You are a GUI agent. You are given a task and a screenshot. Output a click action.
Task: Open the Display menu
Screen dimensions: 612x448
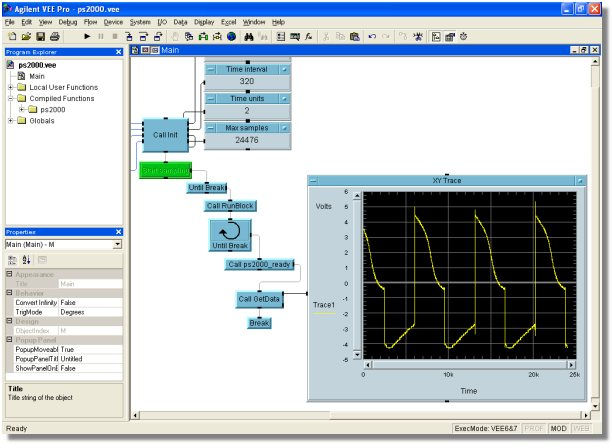(204, 22)
